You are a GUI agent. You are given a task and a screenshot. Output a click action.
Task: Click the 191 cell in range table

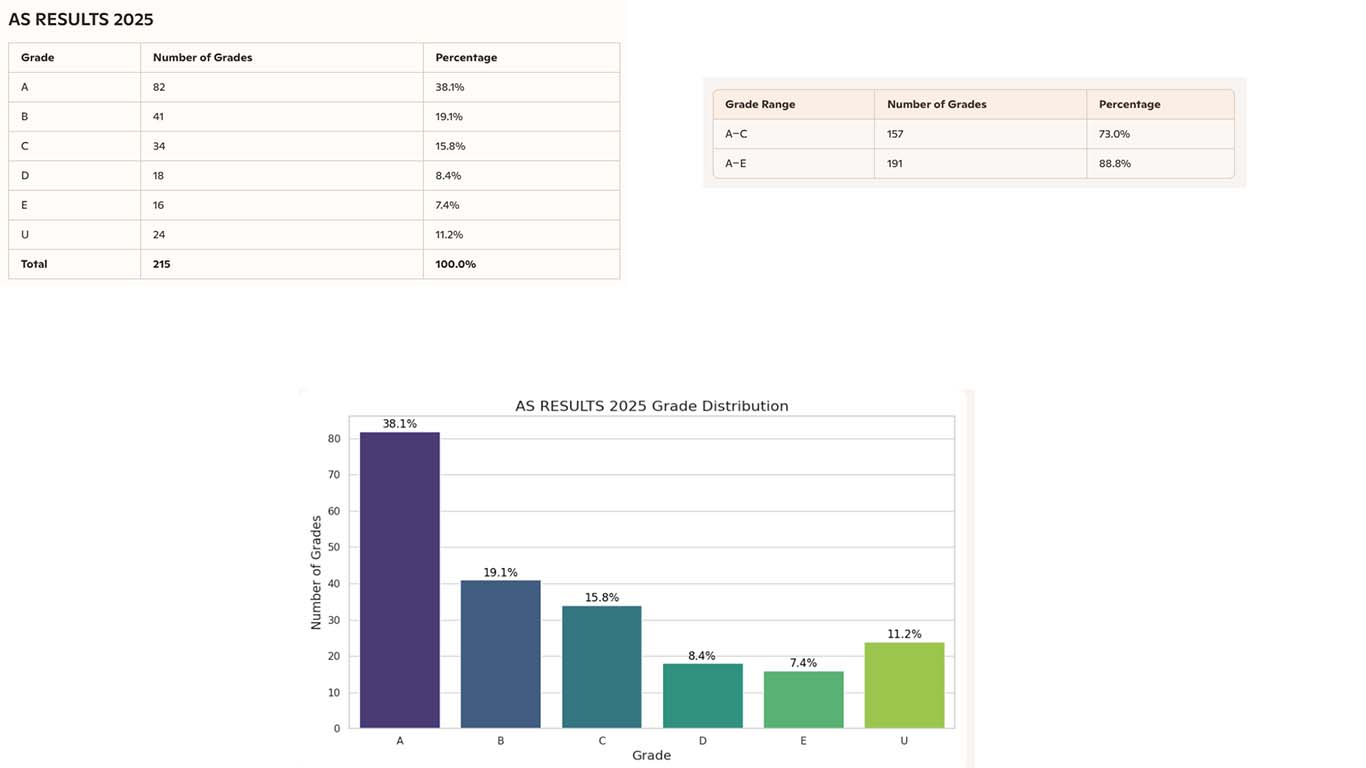(895, 164)
